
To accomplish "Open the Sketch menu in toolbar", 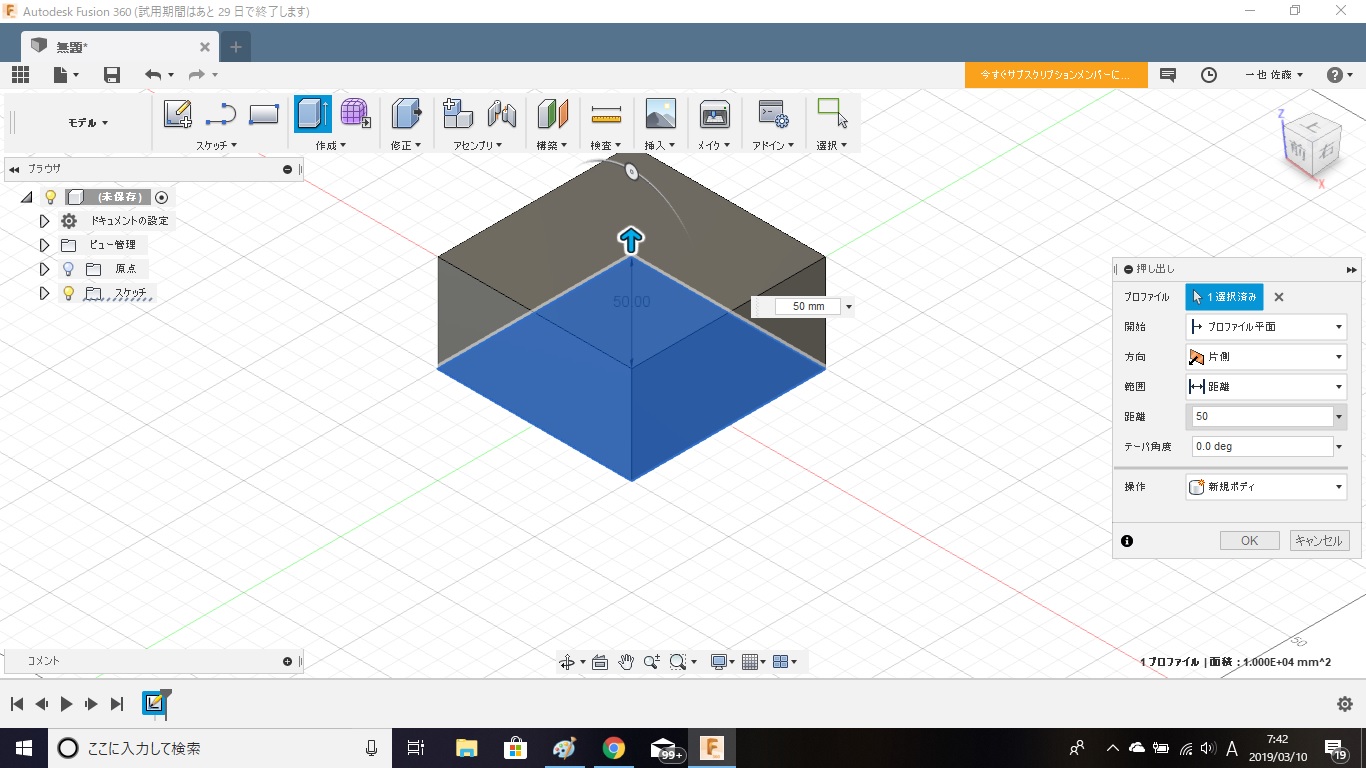I will coord(216,145).
